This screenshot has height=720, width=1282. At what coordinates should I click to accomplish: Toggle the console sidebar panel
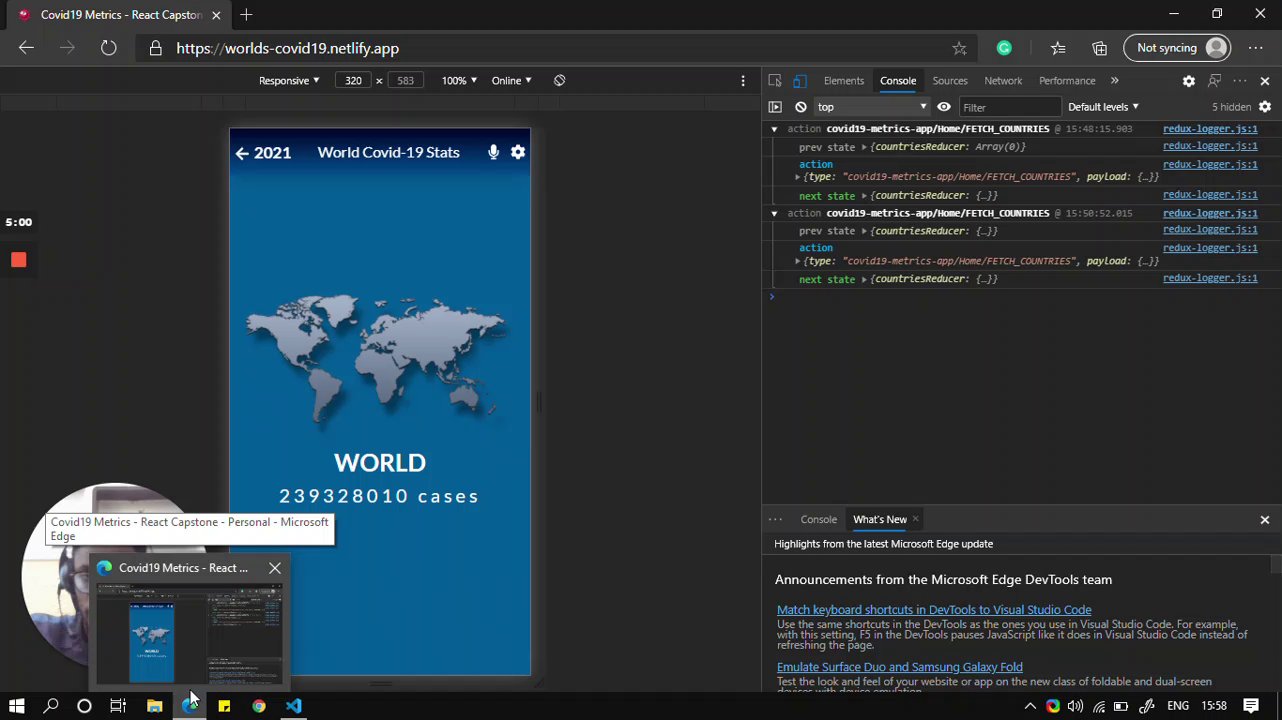775,107
